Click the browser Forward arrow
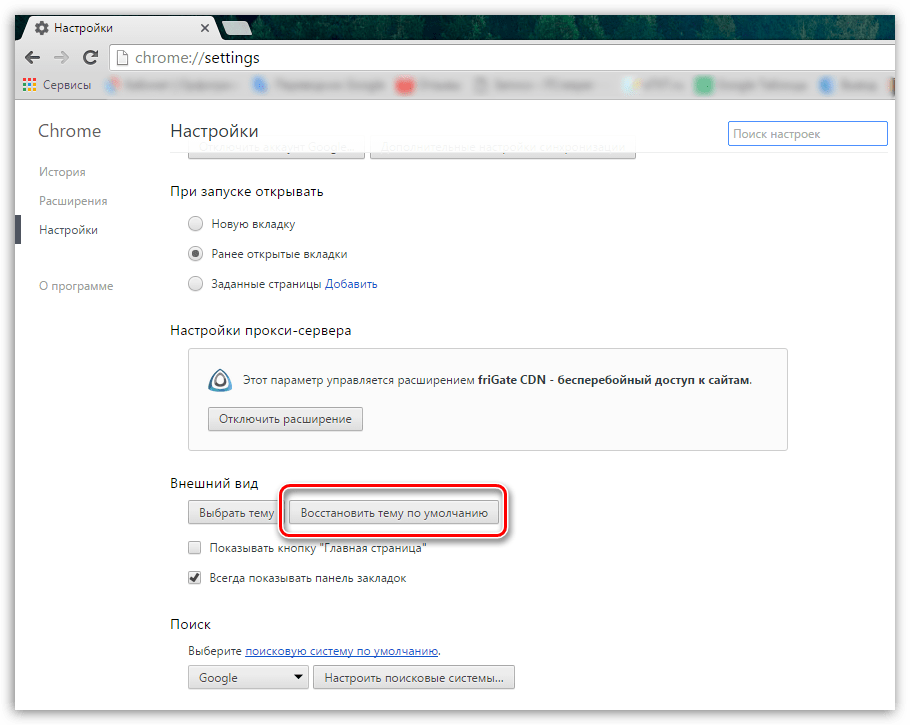The width and height of the screenshot is (910, 725). click(x=61, y=57)
